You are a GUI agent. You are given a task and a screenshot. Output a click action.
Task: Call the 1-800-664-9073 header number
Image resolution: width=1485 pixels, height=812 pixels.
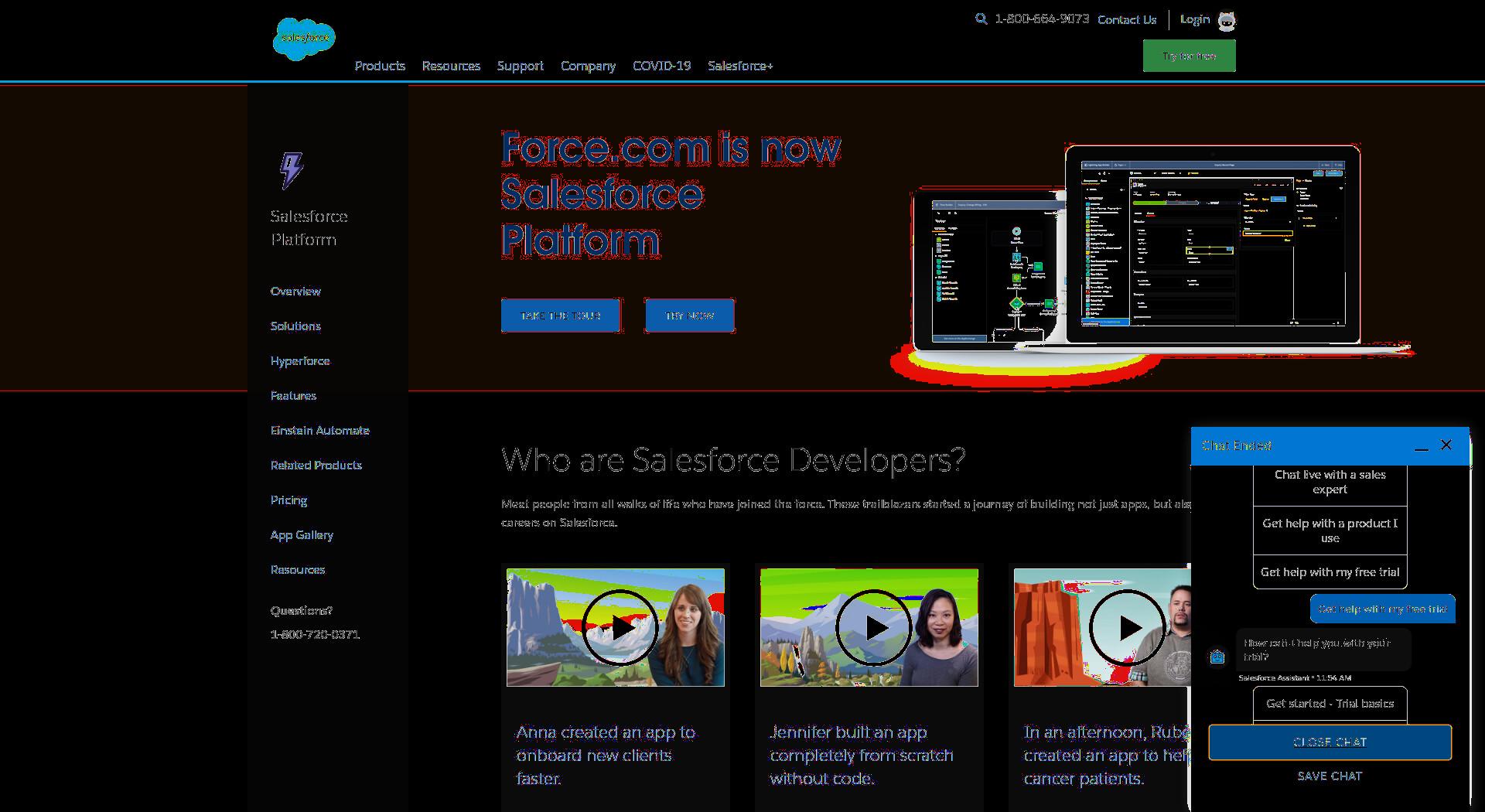pos(1042,19)
